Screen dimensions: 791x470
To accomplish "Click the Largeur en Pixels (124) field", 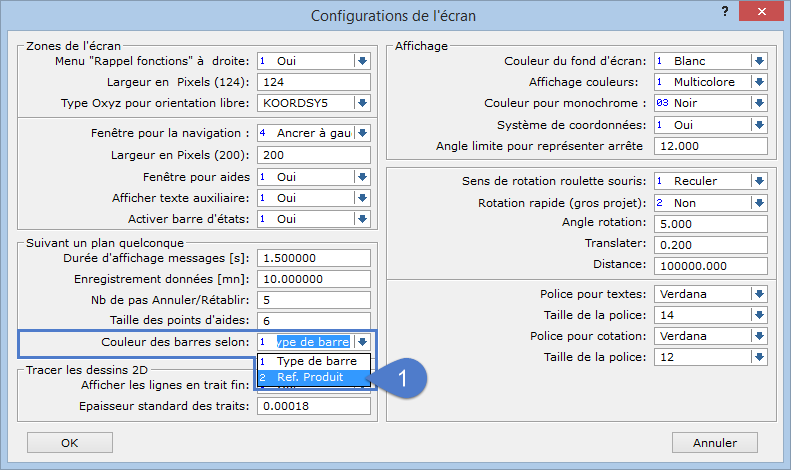I will point(314,82).
